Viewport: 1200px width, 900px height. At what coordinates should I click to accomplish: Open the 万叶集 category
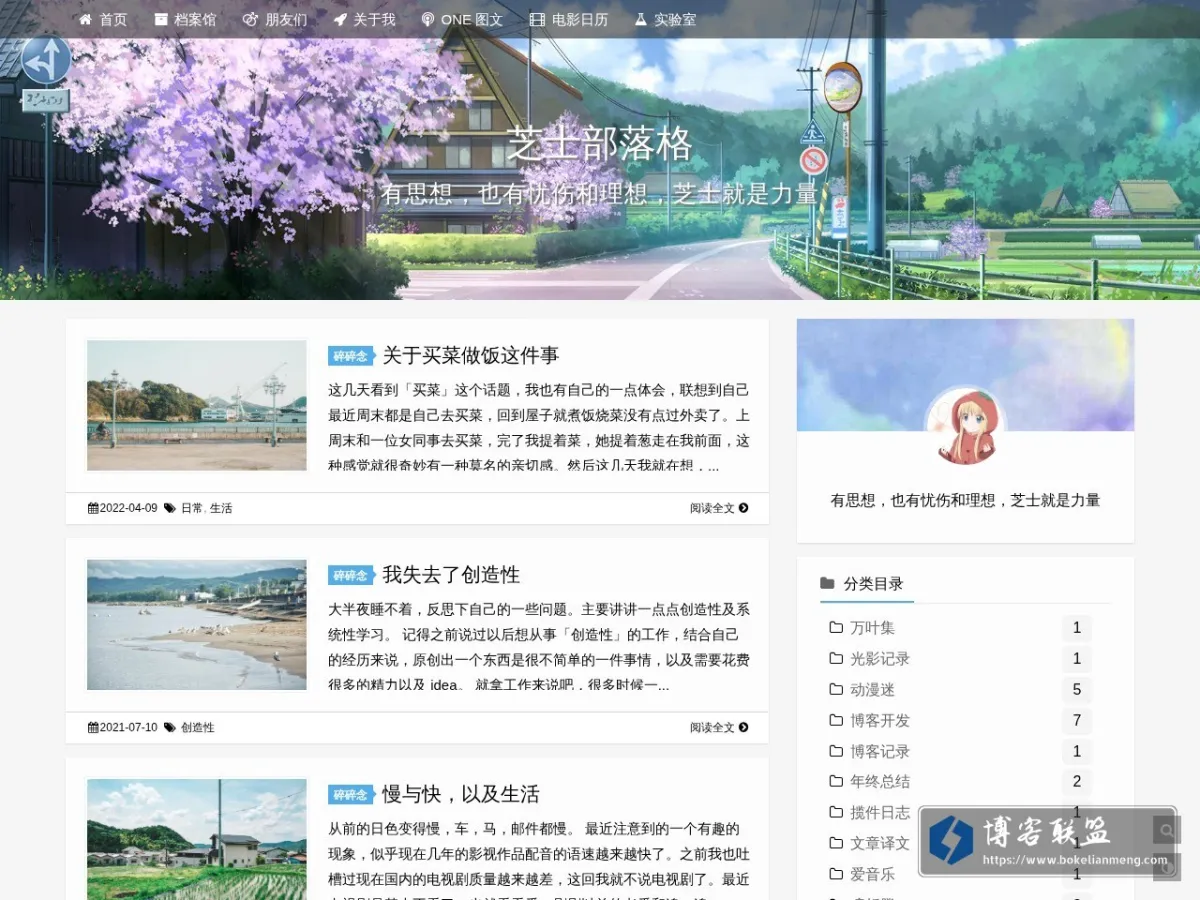pyautogui.click(x=872, y=628)
